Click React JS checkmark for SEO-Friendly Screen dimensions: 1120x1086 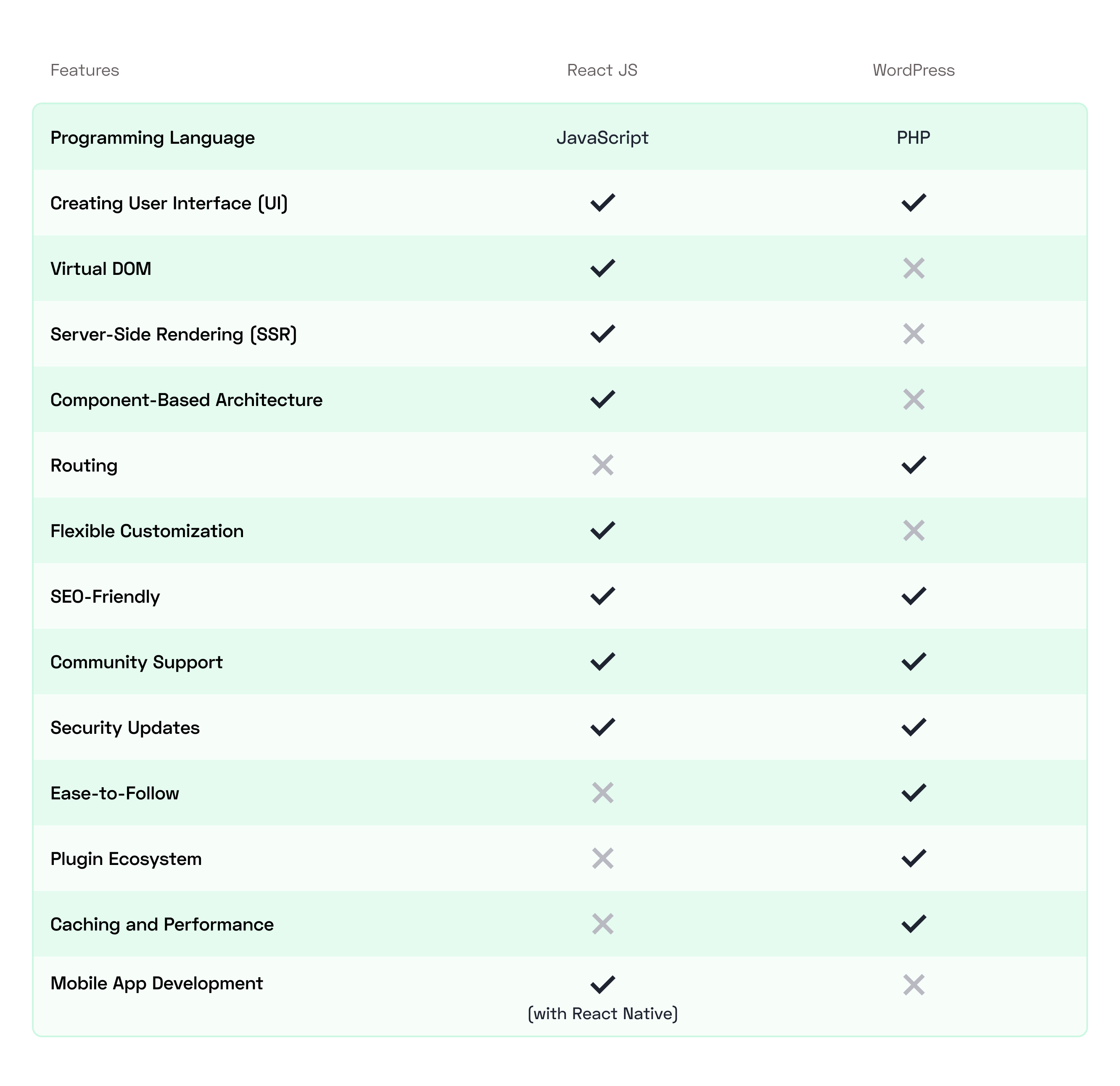602,596
